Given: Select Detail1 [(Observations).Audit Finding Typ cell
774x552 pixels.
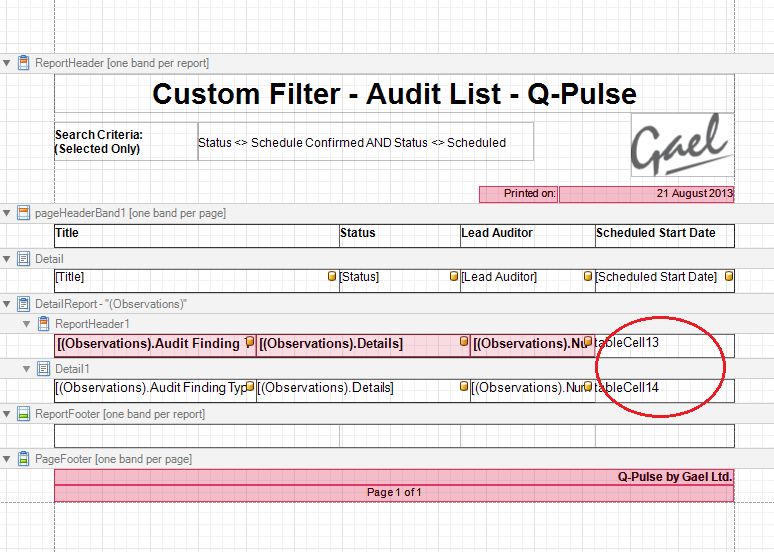Looking at the screenshot, I should [155, 391].
